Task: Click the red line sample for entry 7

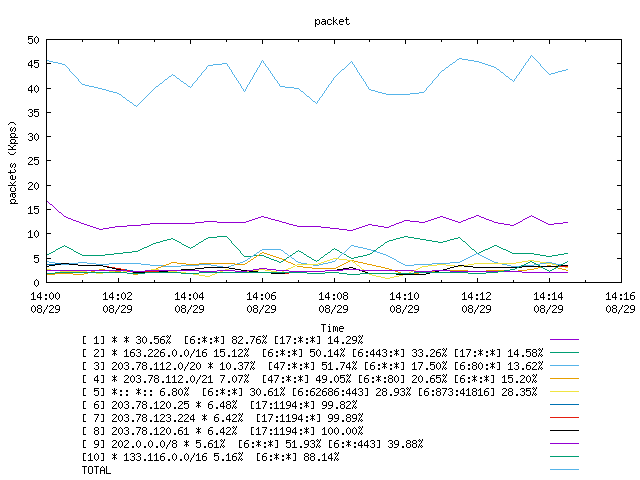Action: pos(564,418)
